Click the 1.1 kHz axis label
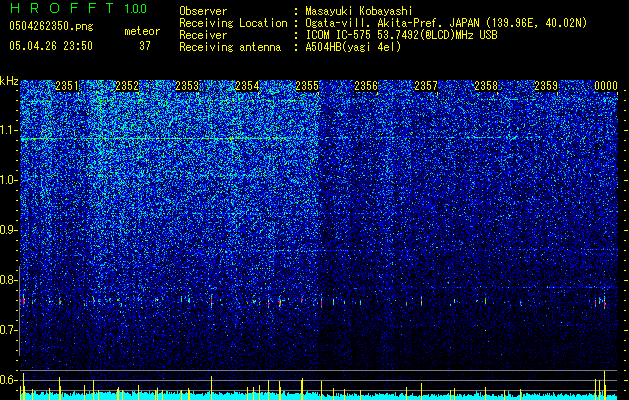Screen dimensions: 629x400 click(8, 130)
